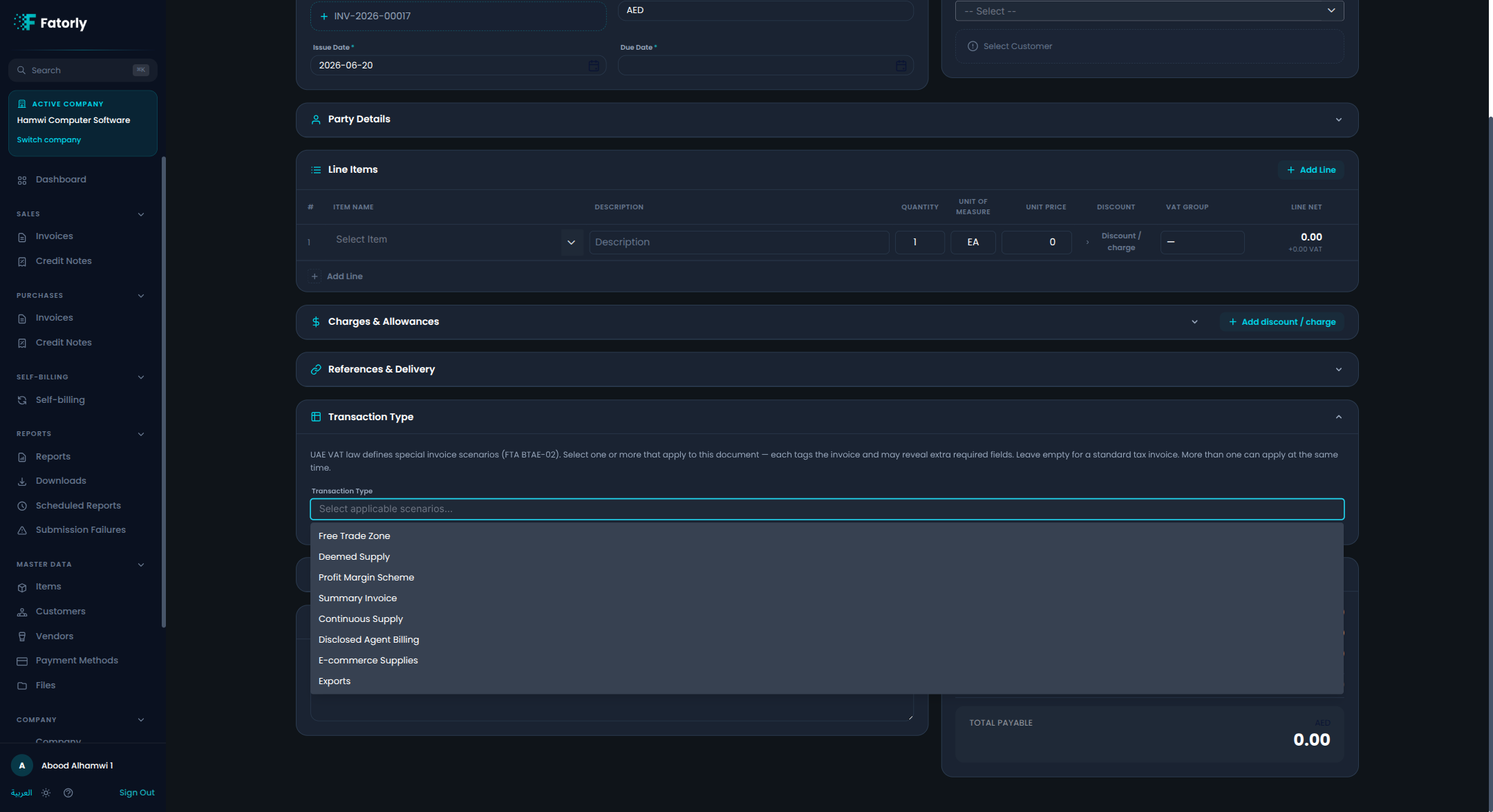Click the Payment Methods card icon

[x=22, y=661]
